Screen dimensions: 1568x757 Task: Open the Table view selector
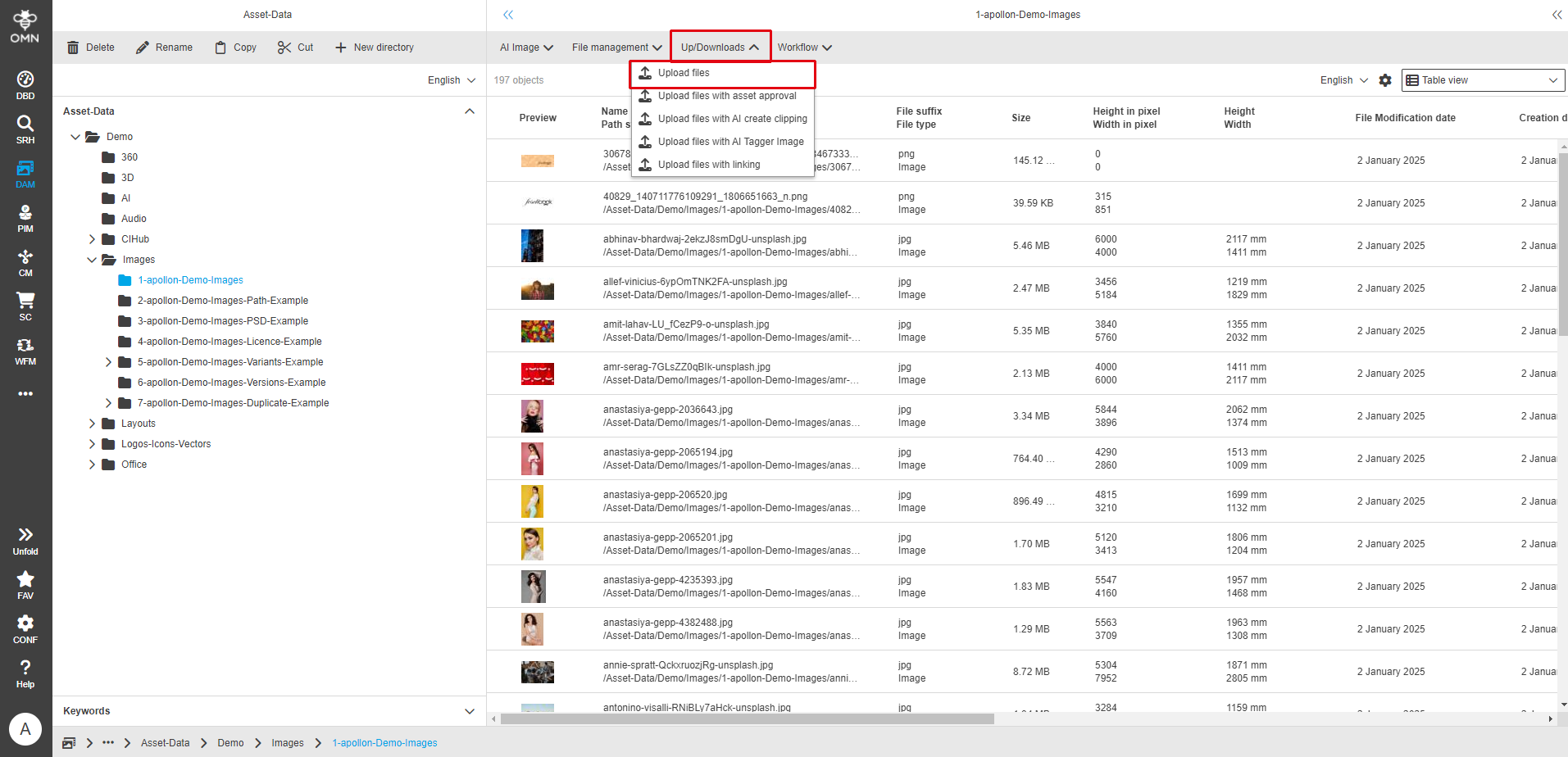click(1482, 79)
